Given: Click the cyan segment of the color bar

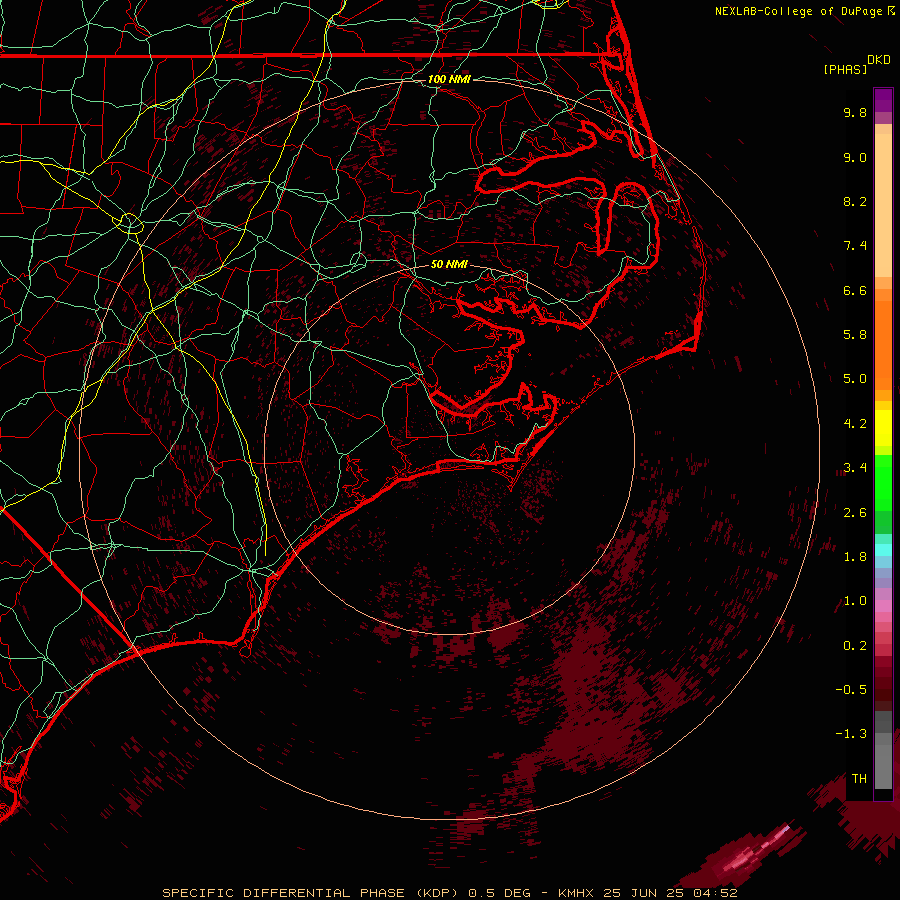Looking at the screenshot, I should click(883, 550).
